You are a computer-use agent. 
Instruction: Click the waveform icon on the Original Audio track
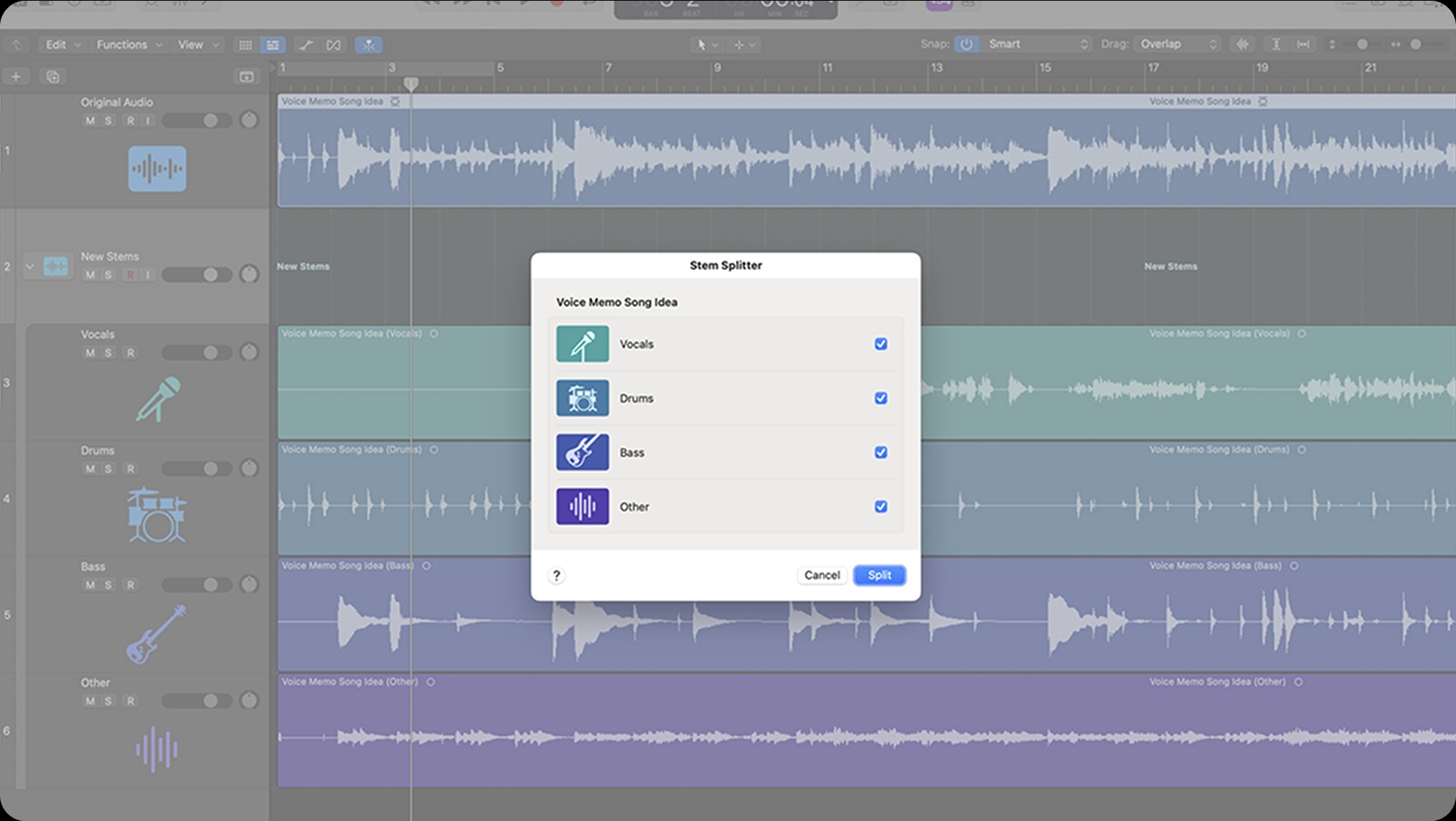[x=157, y=168]
